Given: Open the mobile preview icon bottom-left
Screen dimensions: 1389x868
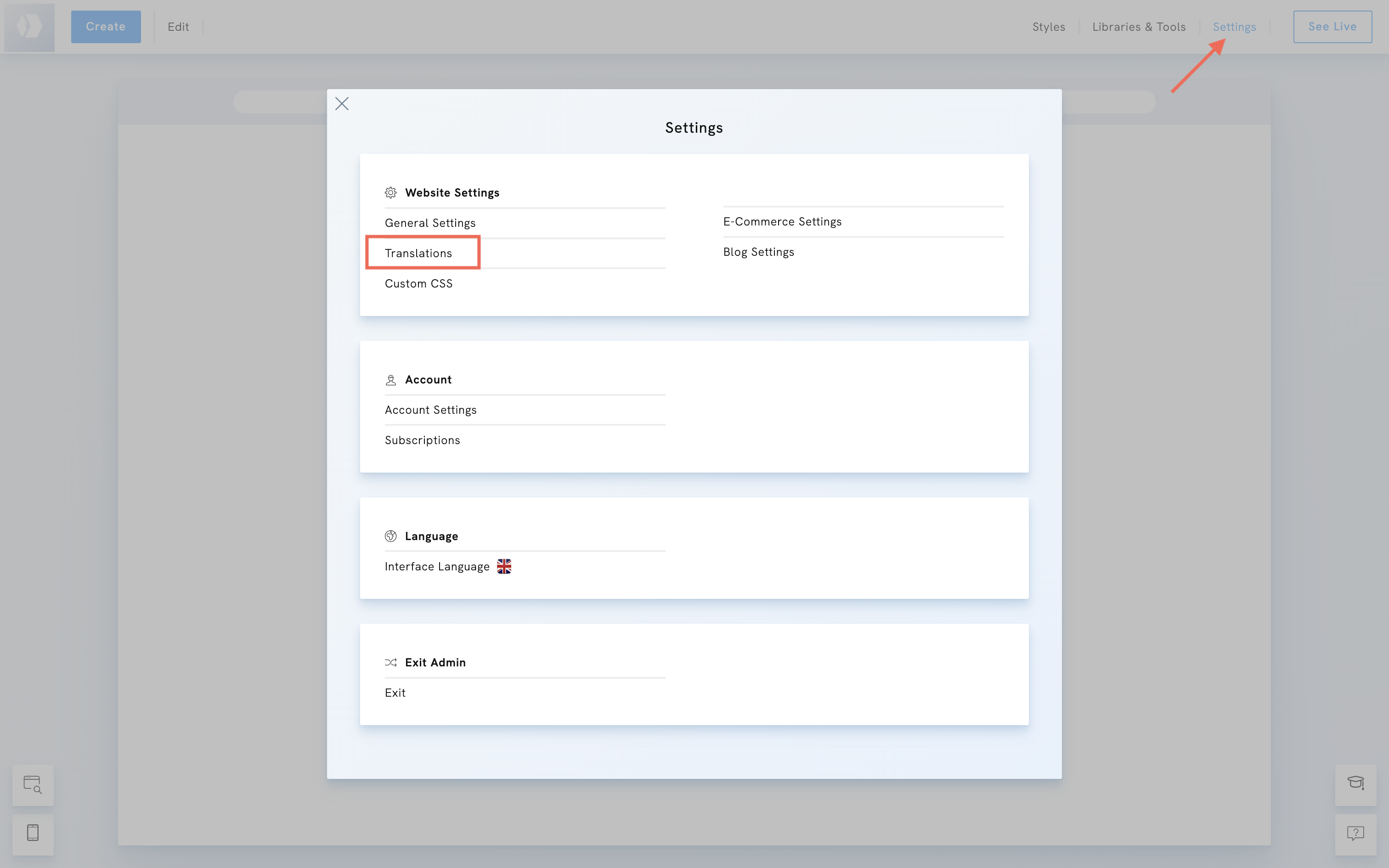Looking at the screenshot, I should click(x=33, y=834).
